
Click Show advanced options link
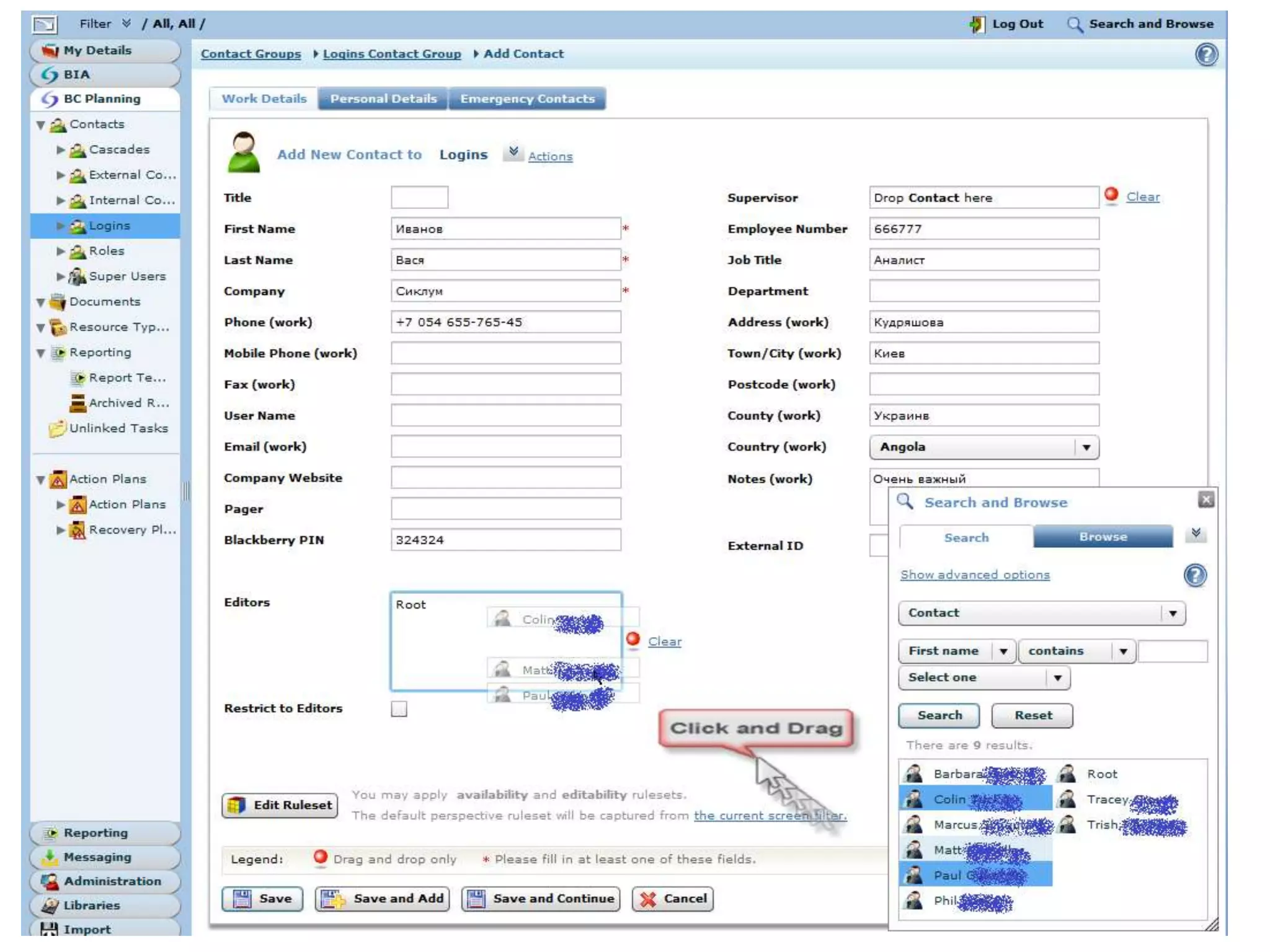(x=974, y=575)
